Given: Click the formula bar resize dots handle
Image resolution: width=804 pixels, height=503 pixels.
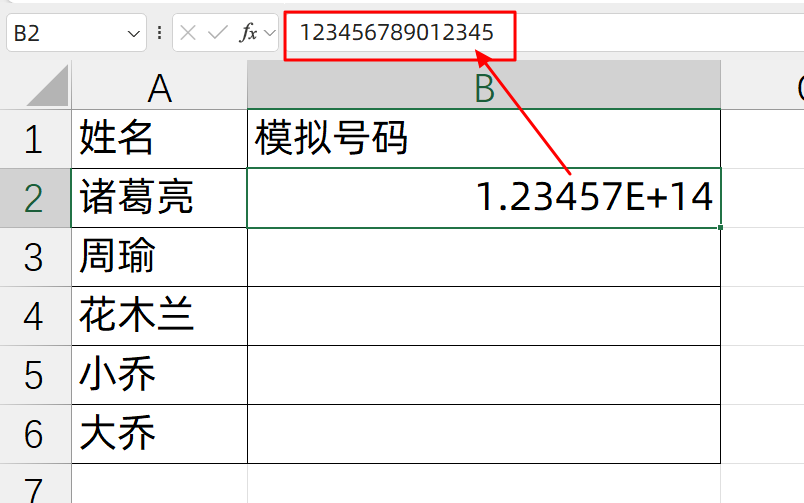Looking at the screenshot, I should pyautogui.click(x=159, y=33).
